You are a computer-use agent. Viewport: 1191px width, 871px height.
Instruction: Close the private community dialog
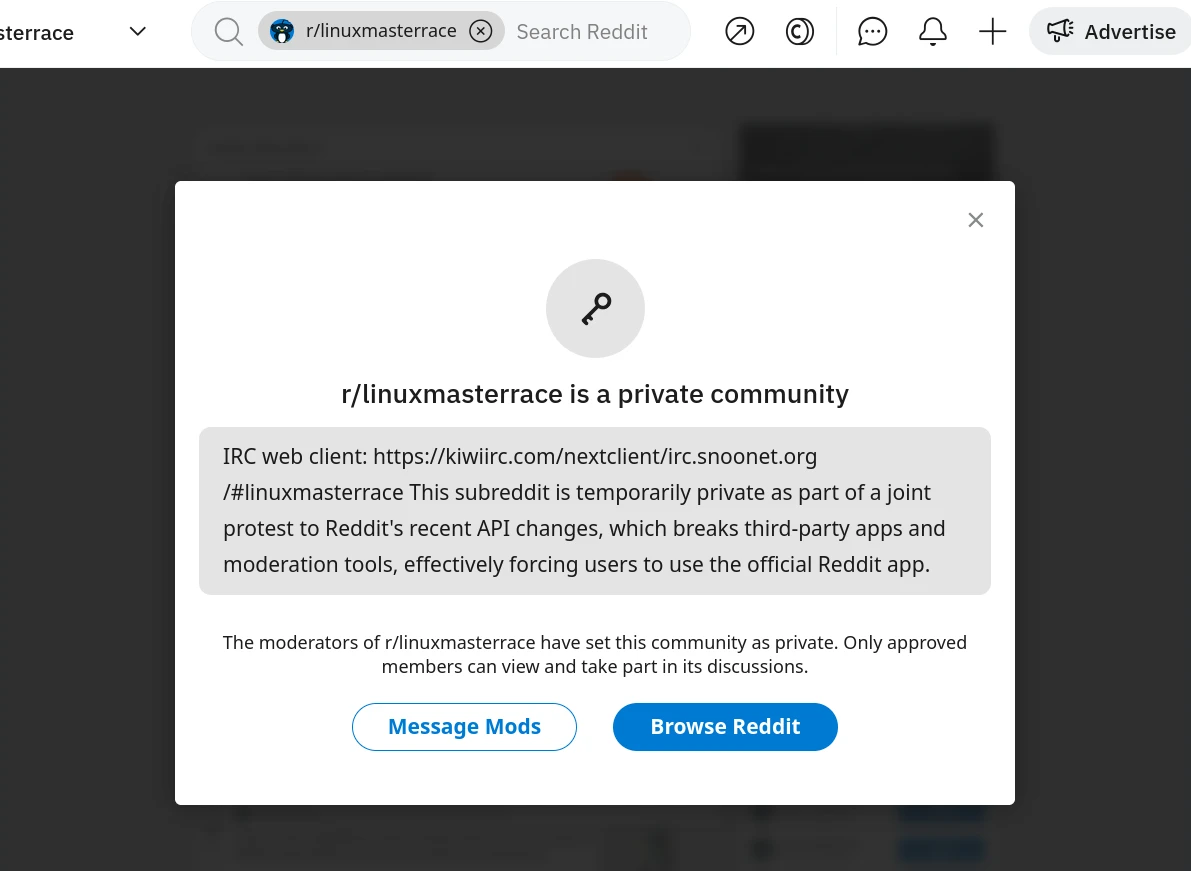976,220
